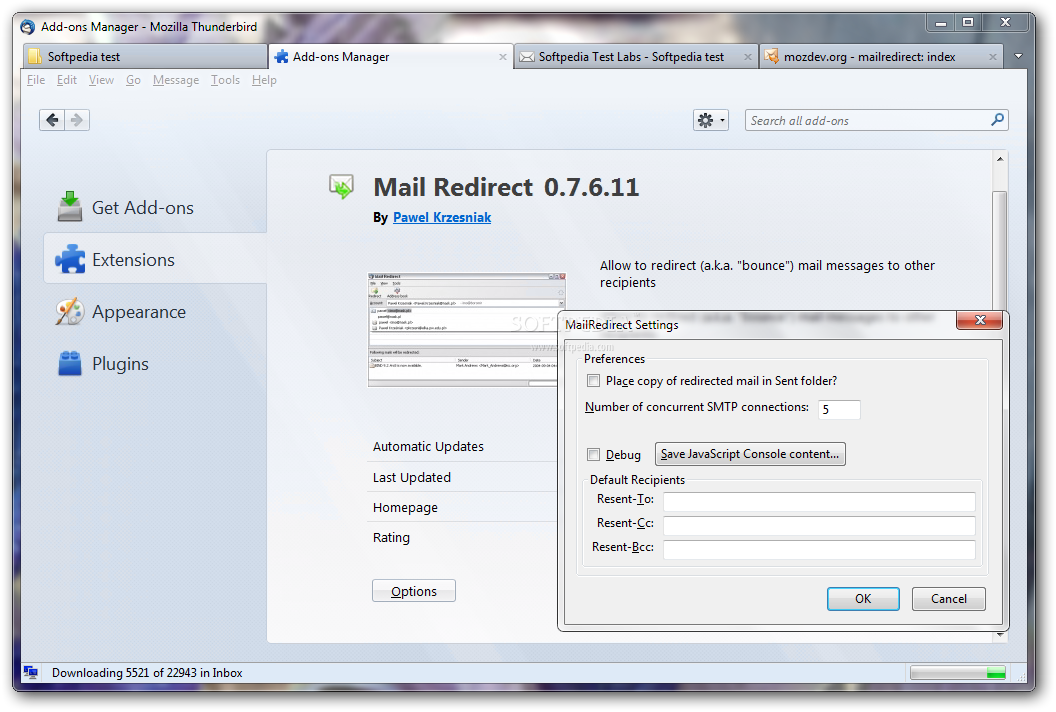Screen dimensions: 1056x712
Task: Open the Appearance category
Action: coord(121,312)
